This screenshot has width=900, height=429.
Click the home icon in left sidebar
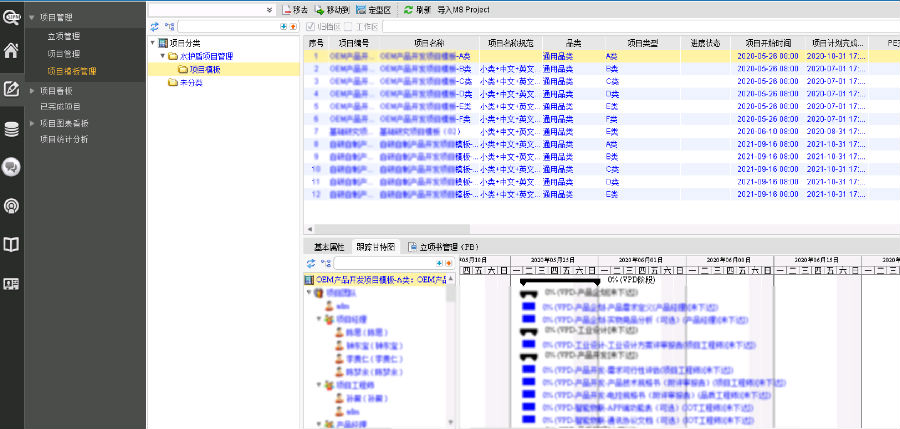(11, 50)
